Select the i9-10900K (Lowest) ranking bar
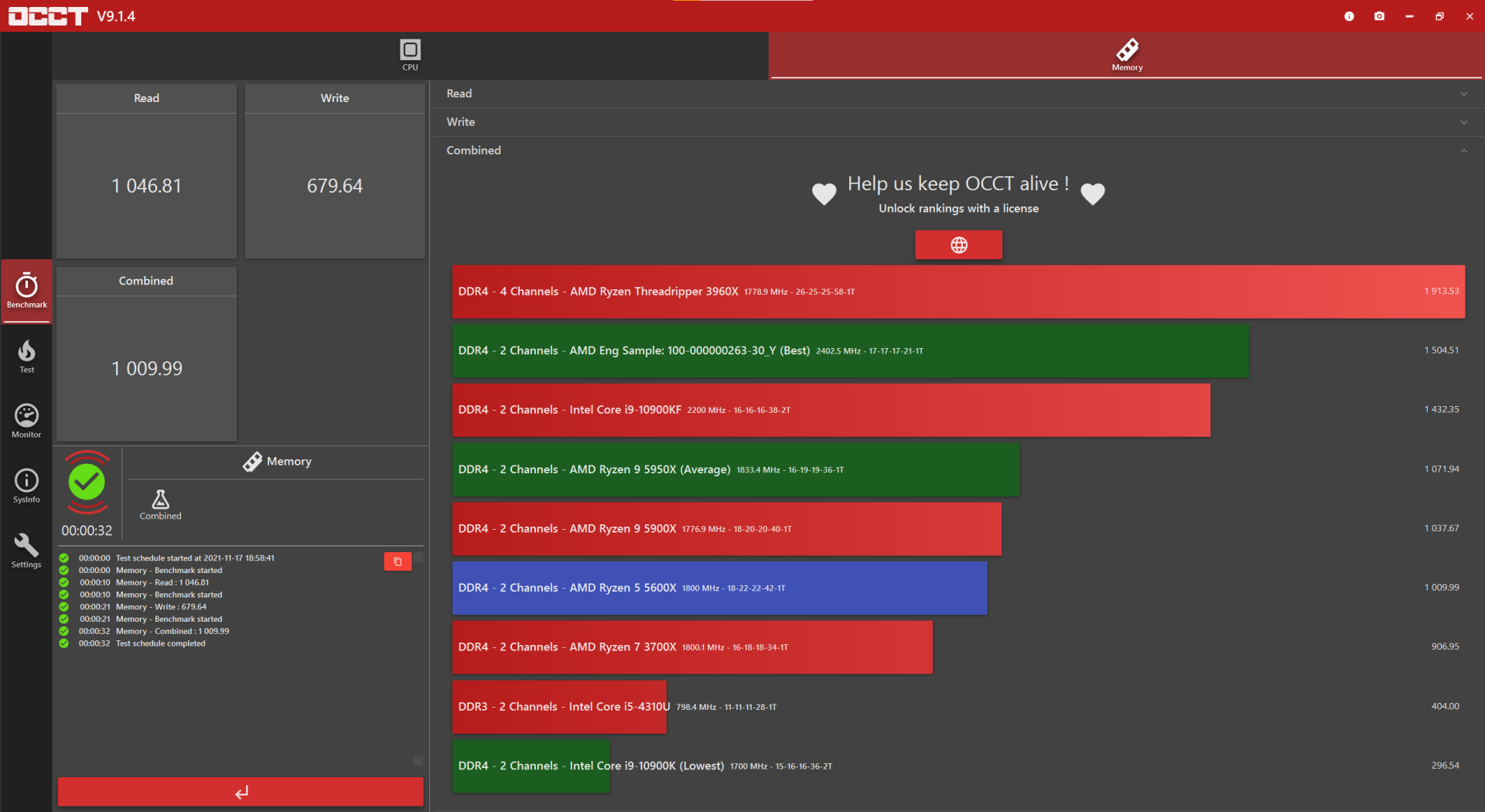The image size is (1485, 812). click(x=531, y=766)
